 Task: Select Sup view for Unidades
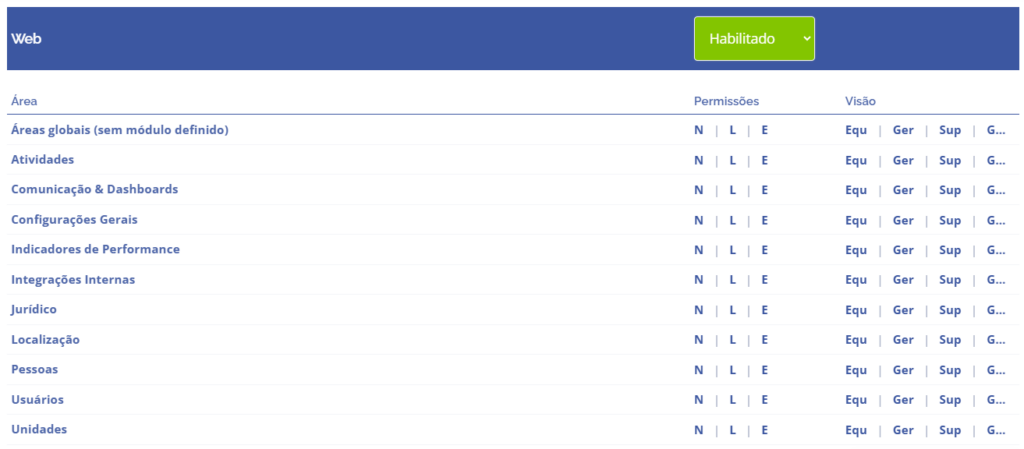tap(949, 430)
